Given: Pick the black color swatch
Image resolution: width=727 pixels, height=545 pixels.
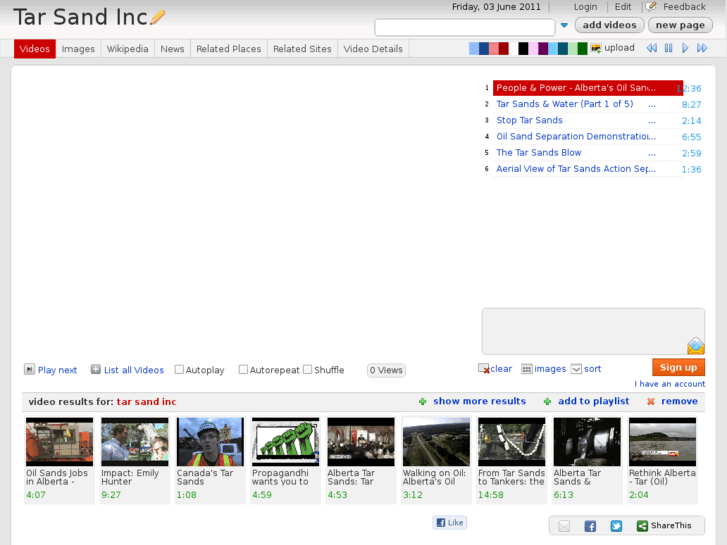Looking at the screenshot, I should [523, 48].
